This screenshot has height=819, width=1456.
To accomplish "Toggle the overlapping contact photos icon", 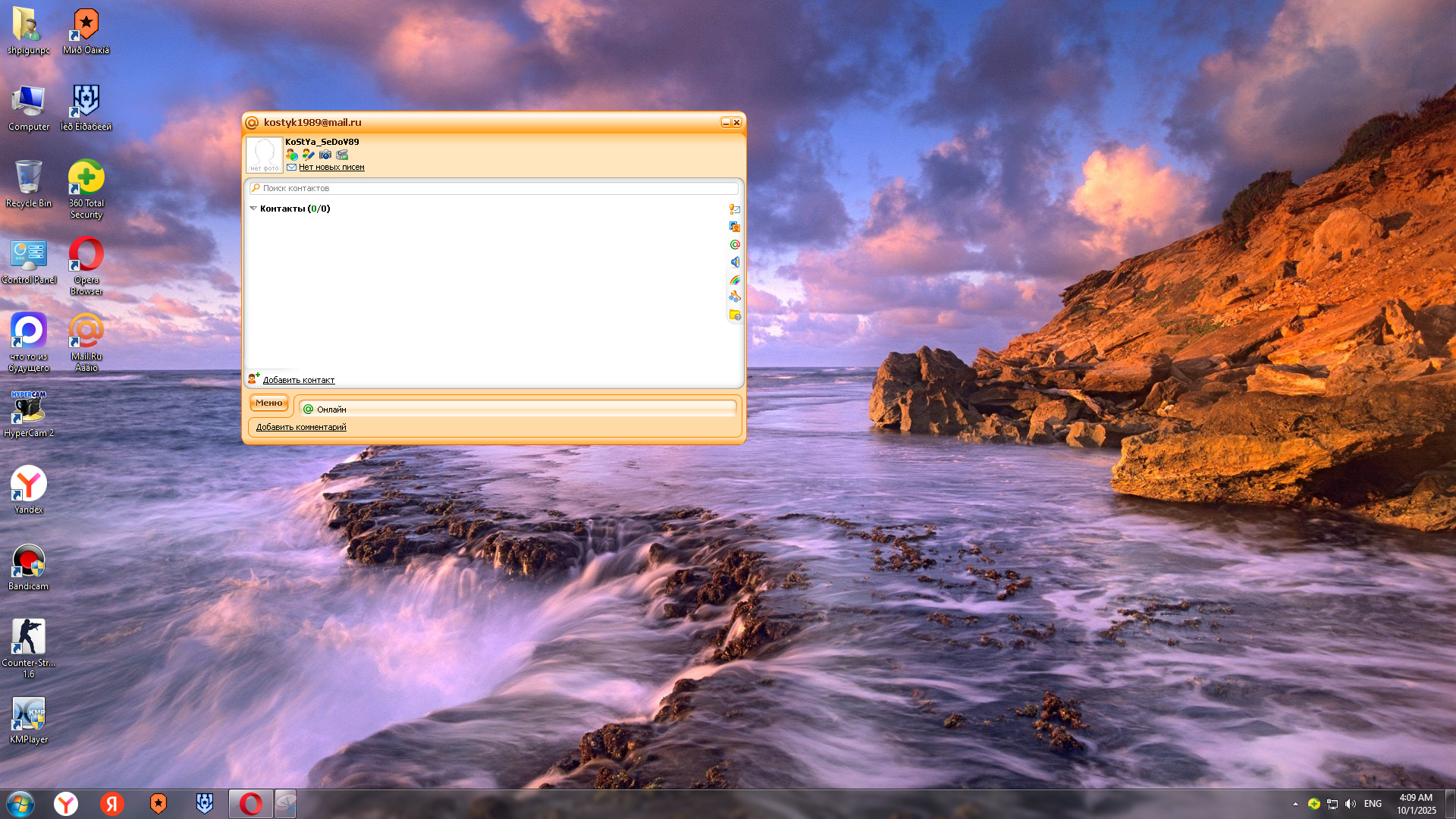I will pos(735,227).
